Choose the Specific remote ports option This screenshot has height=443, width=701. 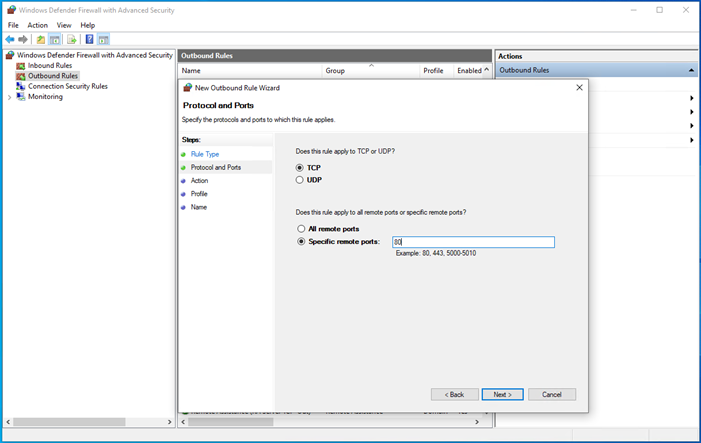[301, 241]
